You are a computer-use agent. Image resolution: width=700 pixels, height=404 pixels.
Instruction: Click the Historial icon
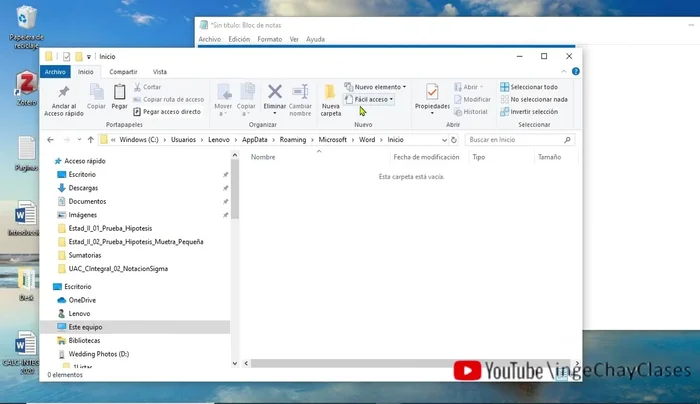click(x=458, y=112)
